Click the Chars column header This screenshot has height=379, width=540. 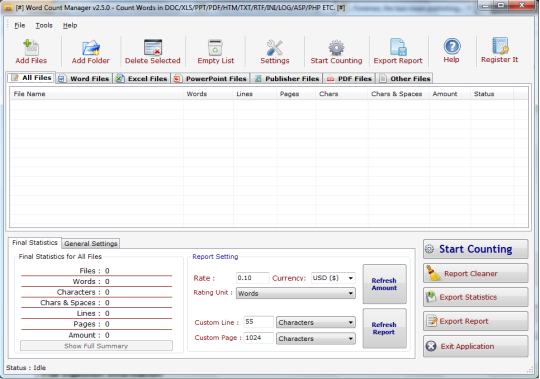pos(342,94)
